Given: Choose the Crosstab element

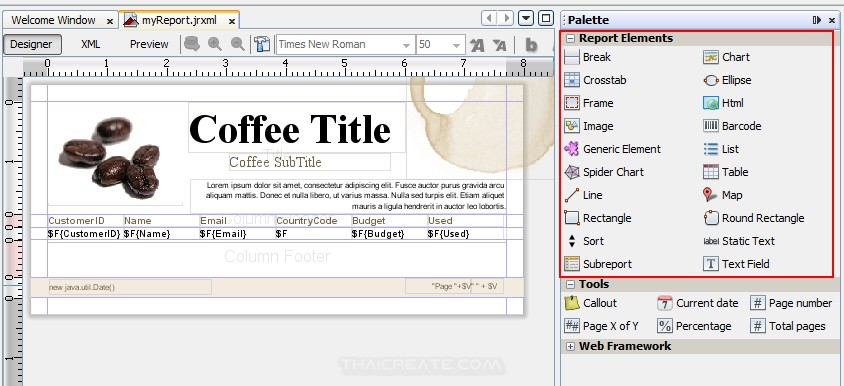Looking at the screenshot, I should (595, 80).
